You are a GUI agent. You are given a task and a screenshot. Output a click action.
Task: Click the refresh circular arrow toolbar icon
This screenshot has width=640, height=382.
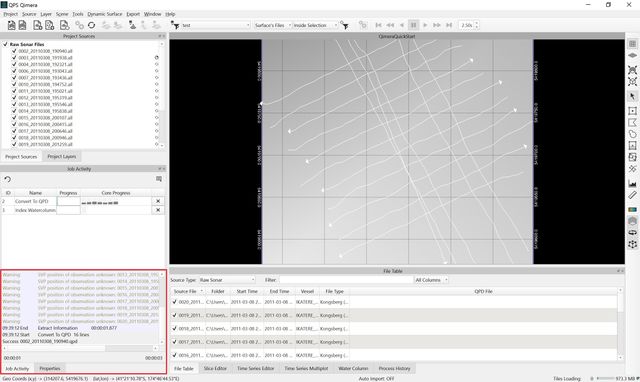click(x=91, y=25)
